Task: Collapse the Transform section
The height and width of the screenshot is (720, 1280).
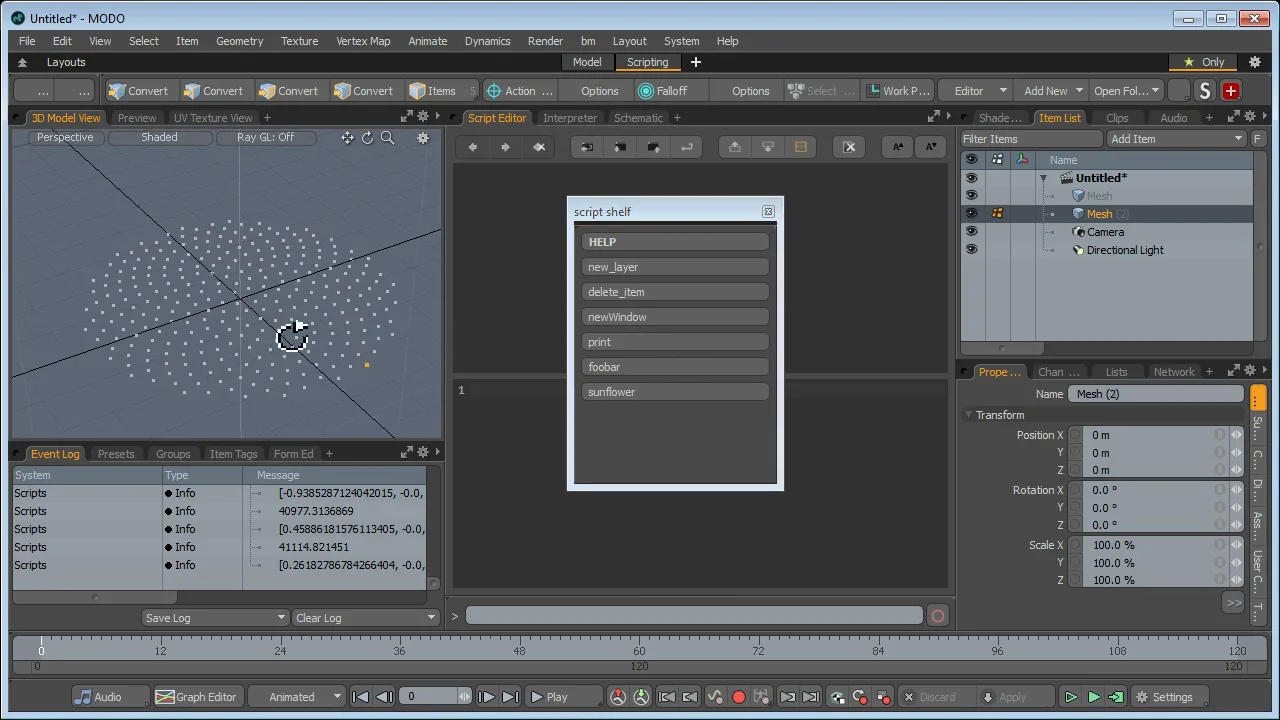Action: pos(968,415)
